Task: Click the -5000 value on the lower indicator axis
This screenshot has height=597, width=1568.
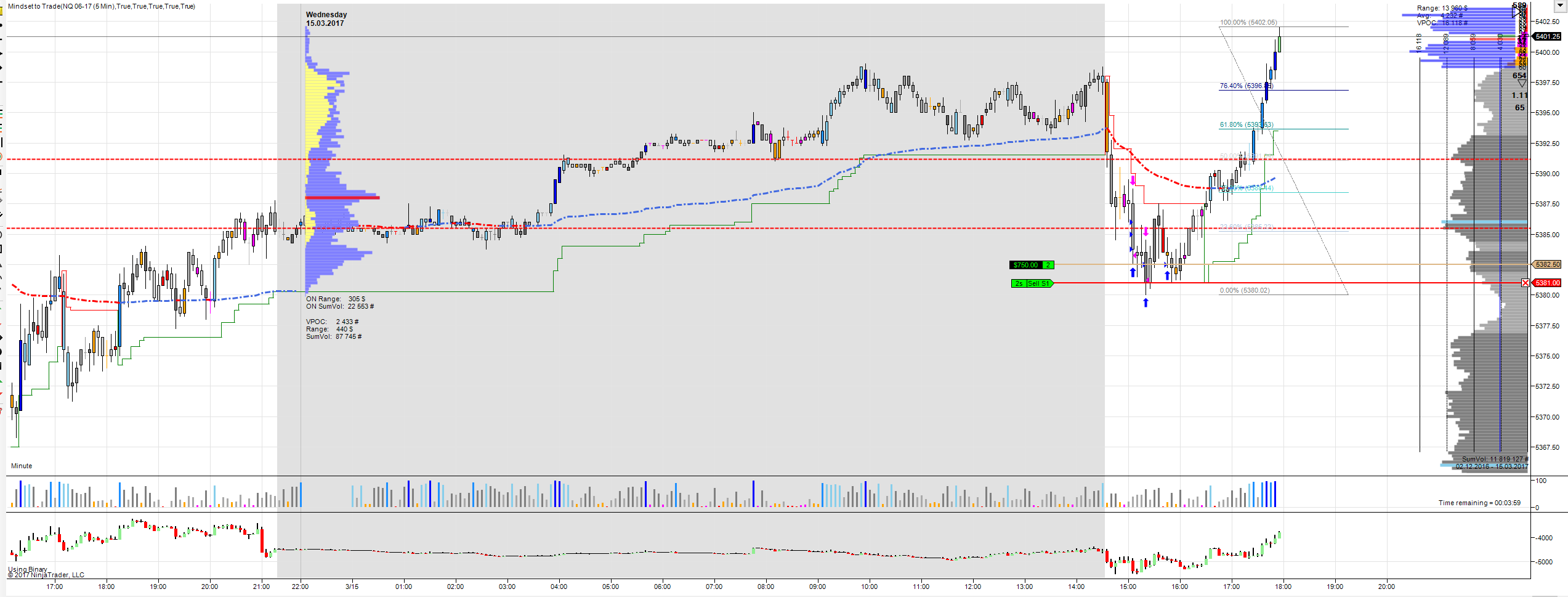Action: (1543, 562)
